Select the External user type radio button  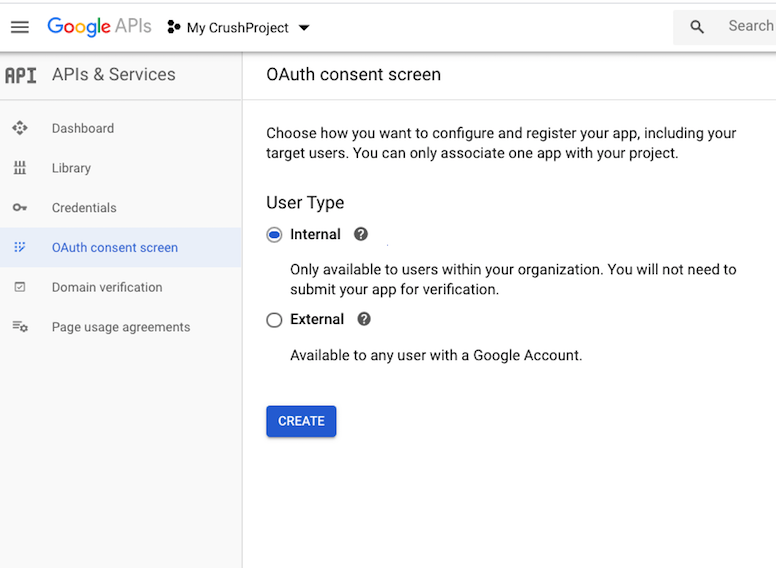[274, 320]
